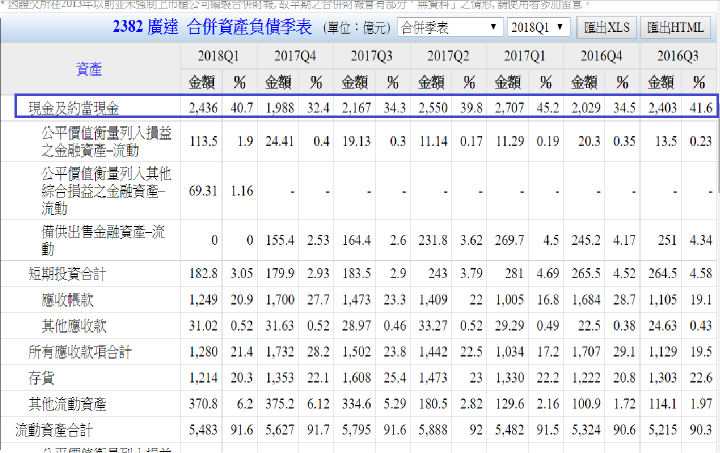Image resolution: width=720 pixels, height=453 pixels.
Task: Select the 應收帳款 row label
Action: coord(68,300)
